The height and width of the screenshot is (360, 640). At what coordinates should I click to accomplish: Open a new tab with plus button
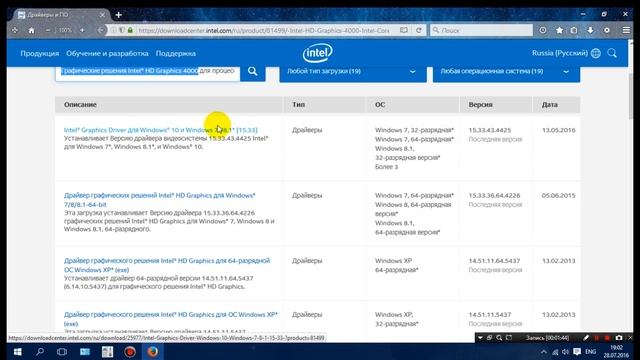pyautogui.click(x=119, y=15)
